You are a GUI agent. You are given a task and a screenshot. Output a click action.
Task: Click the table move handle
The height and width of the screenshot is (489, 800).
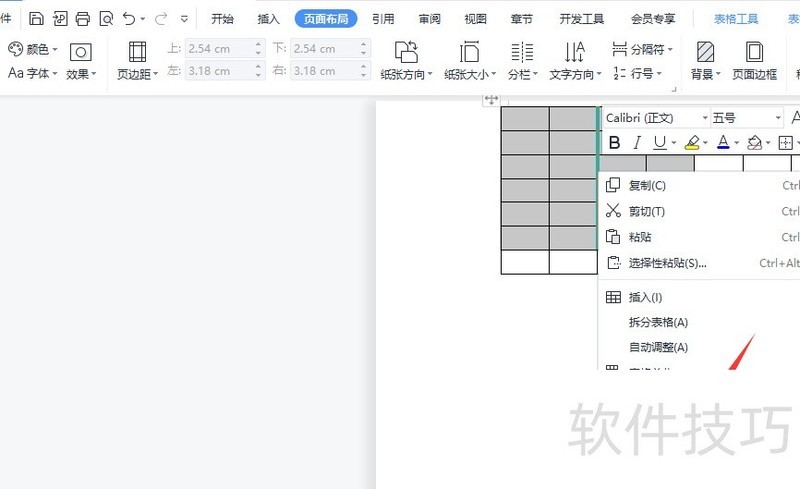[491, 100]
